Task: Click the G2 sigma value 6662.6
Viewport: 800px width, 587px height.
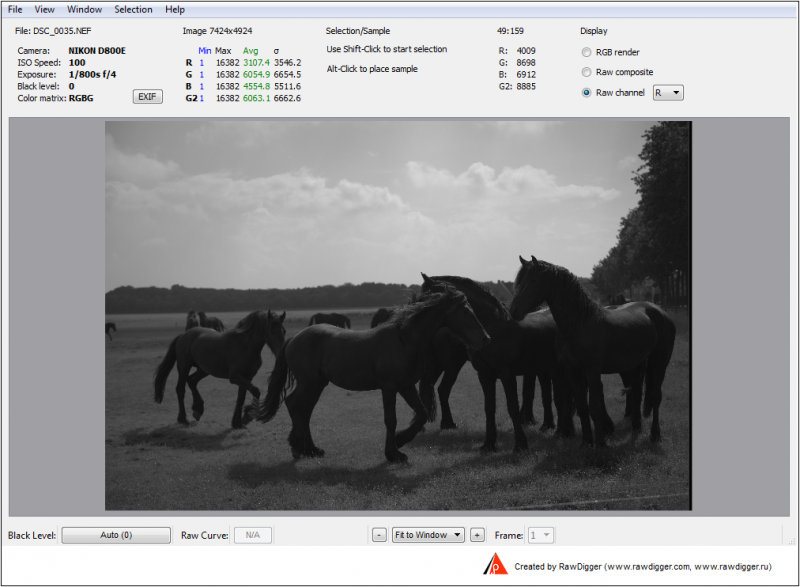Action: 287,98
